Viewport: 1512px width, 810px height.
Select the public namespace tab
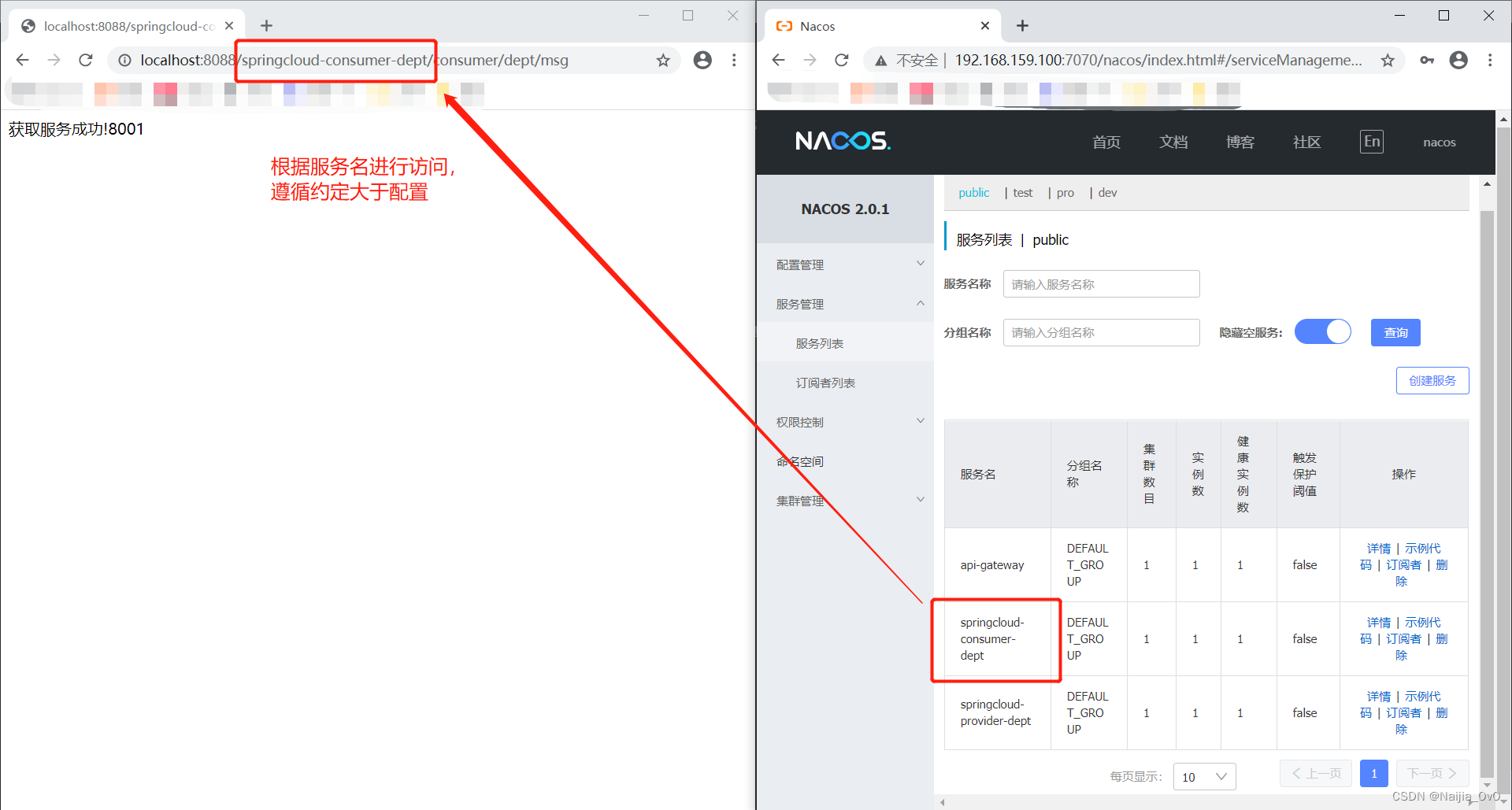click(x=973, y=193)
